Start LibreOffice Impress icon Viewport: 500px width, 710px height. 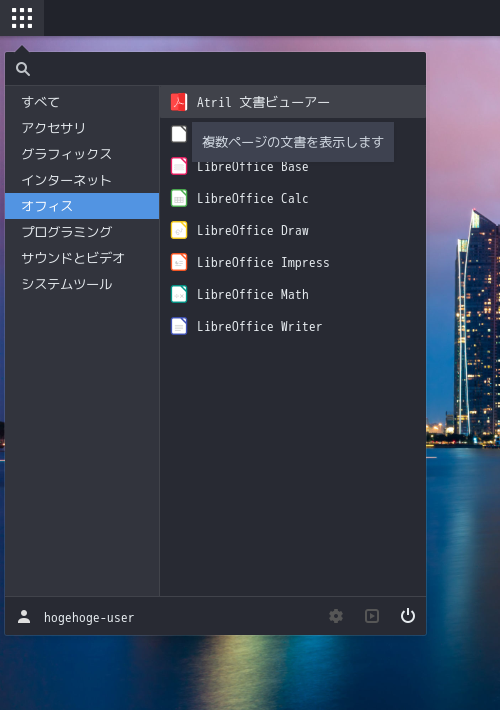coord(179,262)
